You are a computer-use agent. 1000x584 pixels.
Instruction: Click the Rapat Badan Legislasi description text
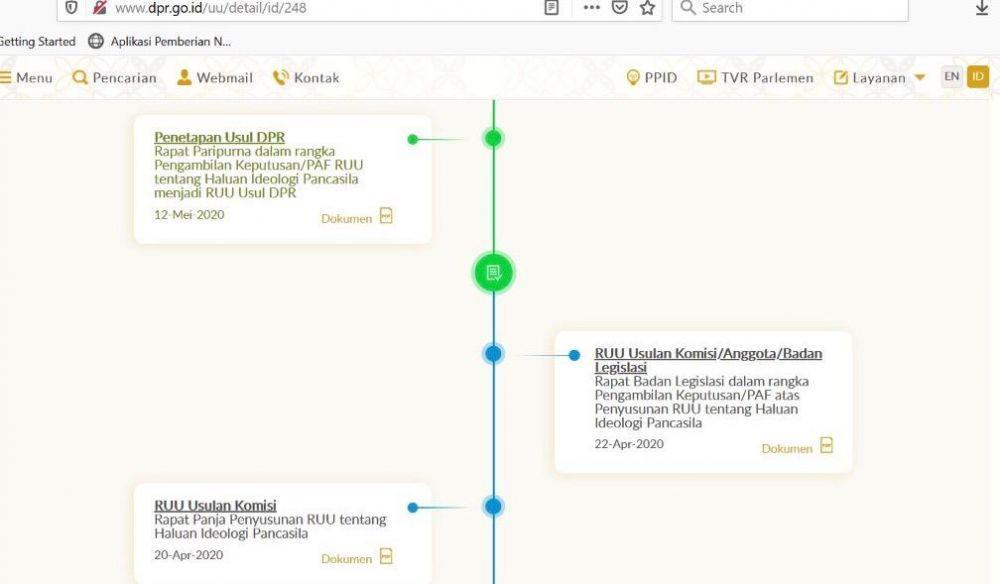click(x=702, y=402)
